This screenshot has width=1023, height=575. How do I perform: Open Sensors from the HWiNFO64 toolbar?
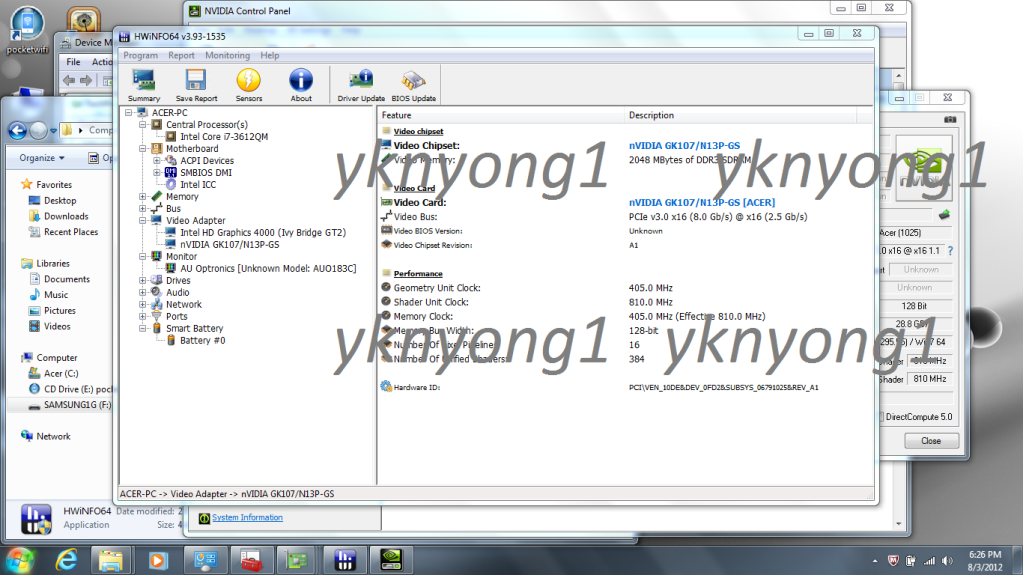(x=249, y=85)
